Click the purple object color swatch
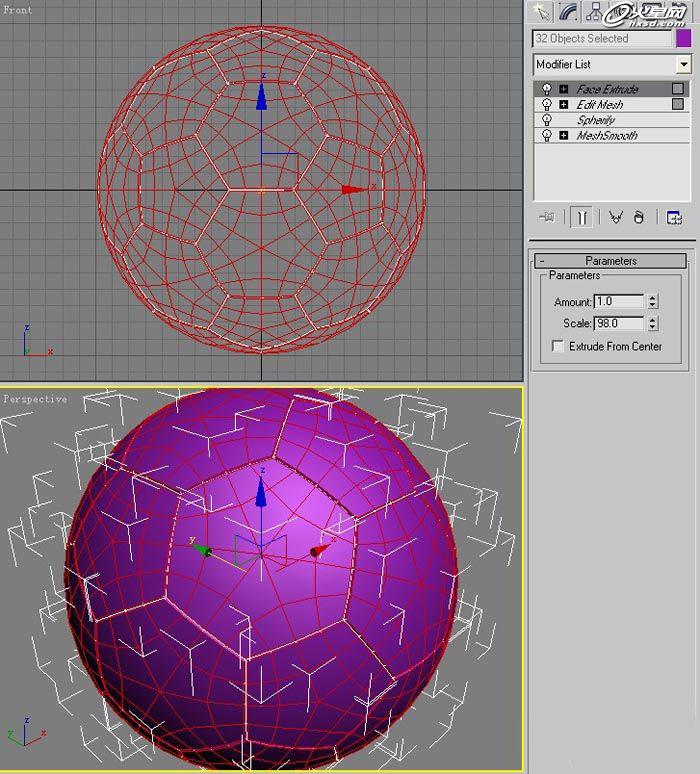The height and width of the screenshot is (774, 700). tap(684, 38)
